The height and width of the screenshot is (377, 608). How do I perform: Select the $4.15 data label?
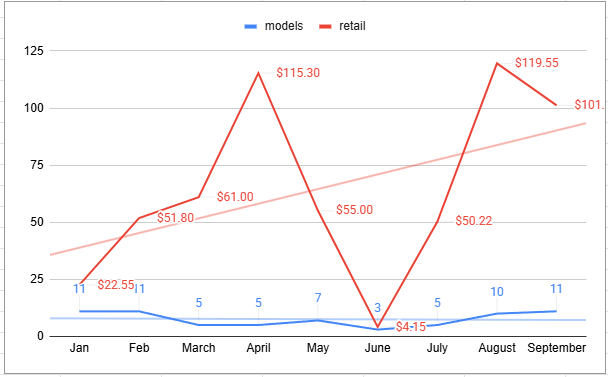(411, 327)
